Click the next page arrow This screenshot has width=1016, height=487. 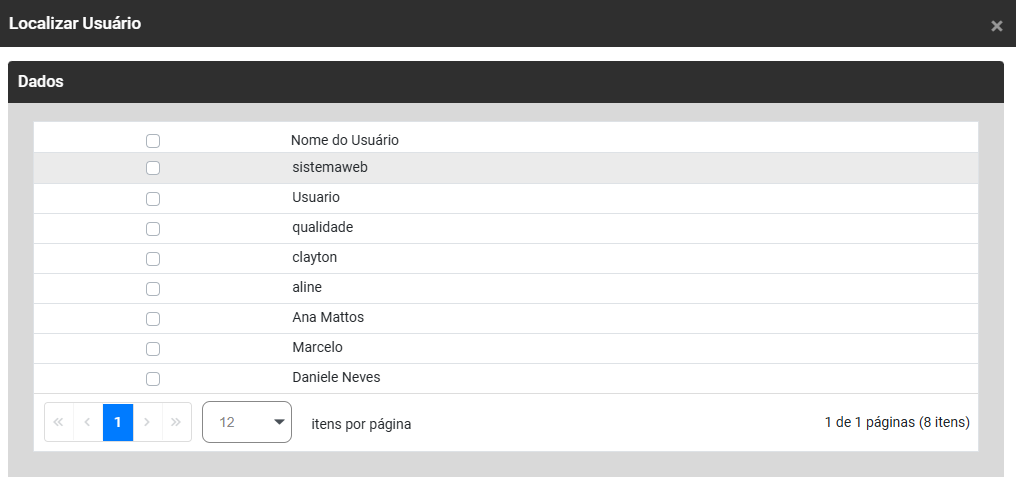tap(147, 422)
